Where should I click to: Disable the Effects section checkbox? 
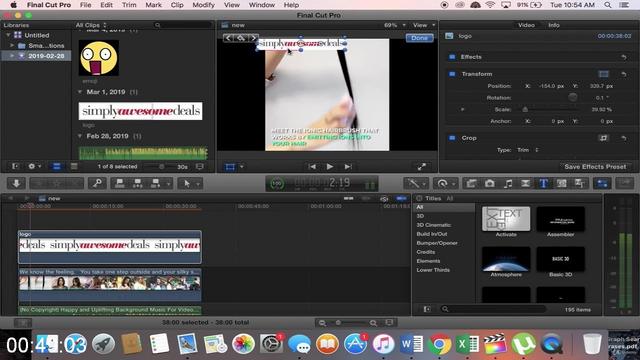[x=452, y=57]
